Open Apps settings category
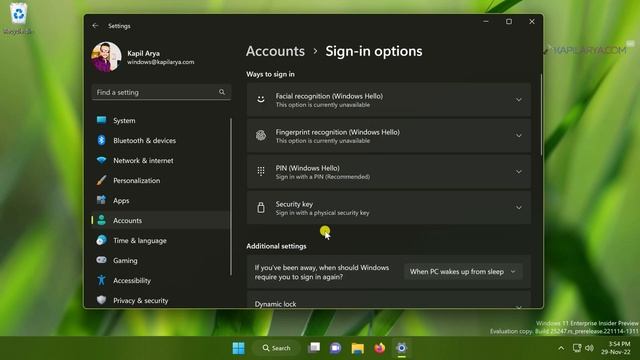The width and height of the screenshot is (640, 360). click(x=160, y=200)
